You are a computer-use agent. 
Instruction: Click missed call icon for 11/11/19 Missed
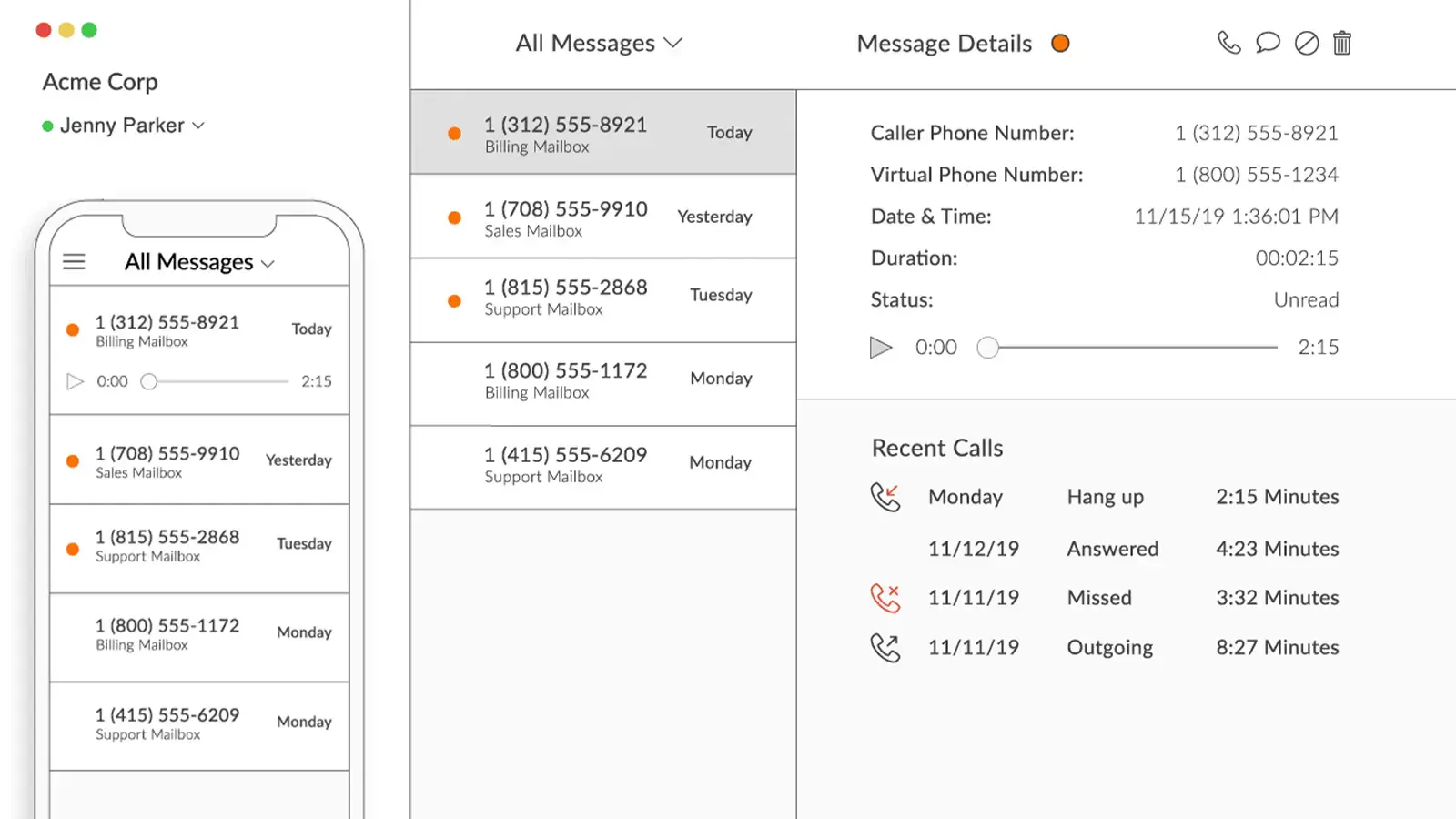pyautogui.click(x=885, y=598)
